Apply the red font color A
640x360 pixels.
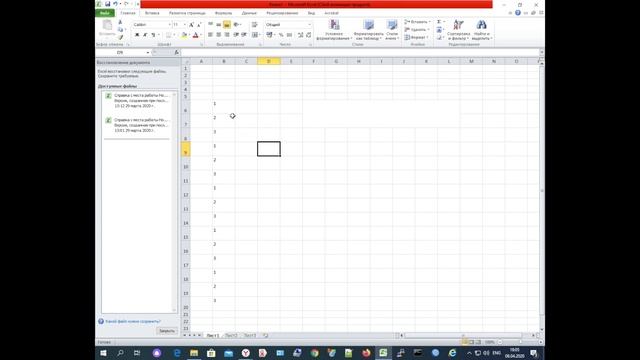click(196, 35)
